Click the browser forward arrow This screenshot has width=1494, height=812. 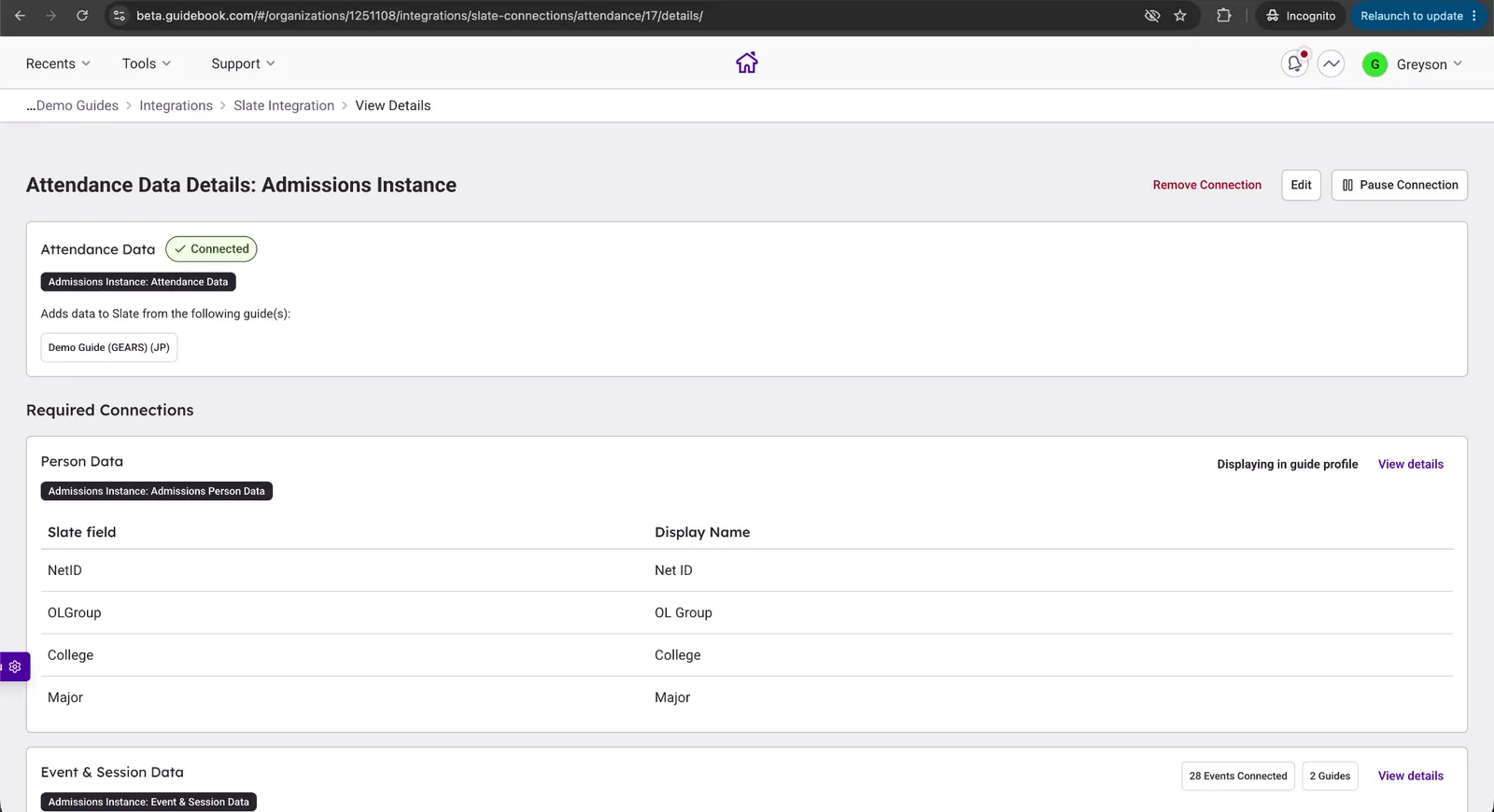pos(51,16)
